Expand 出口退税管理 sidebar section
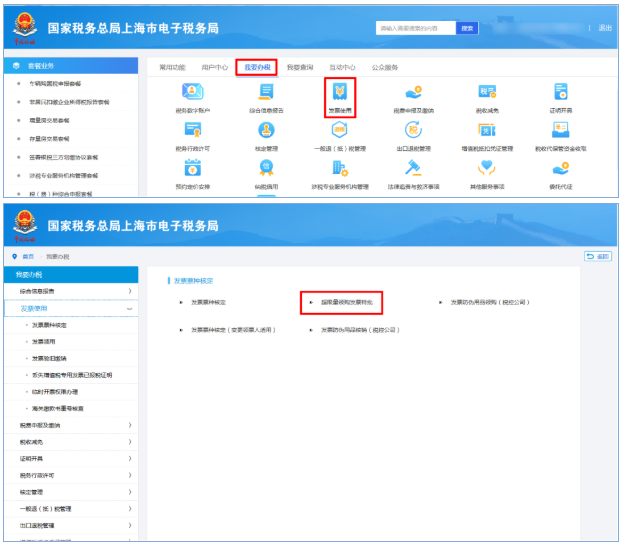623x546 pixels. point(71,525)
